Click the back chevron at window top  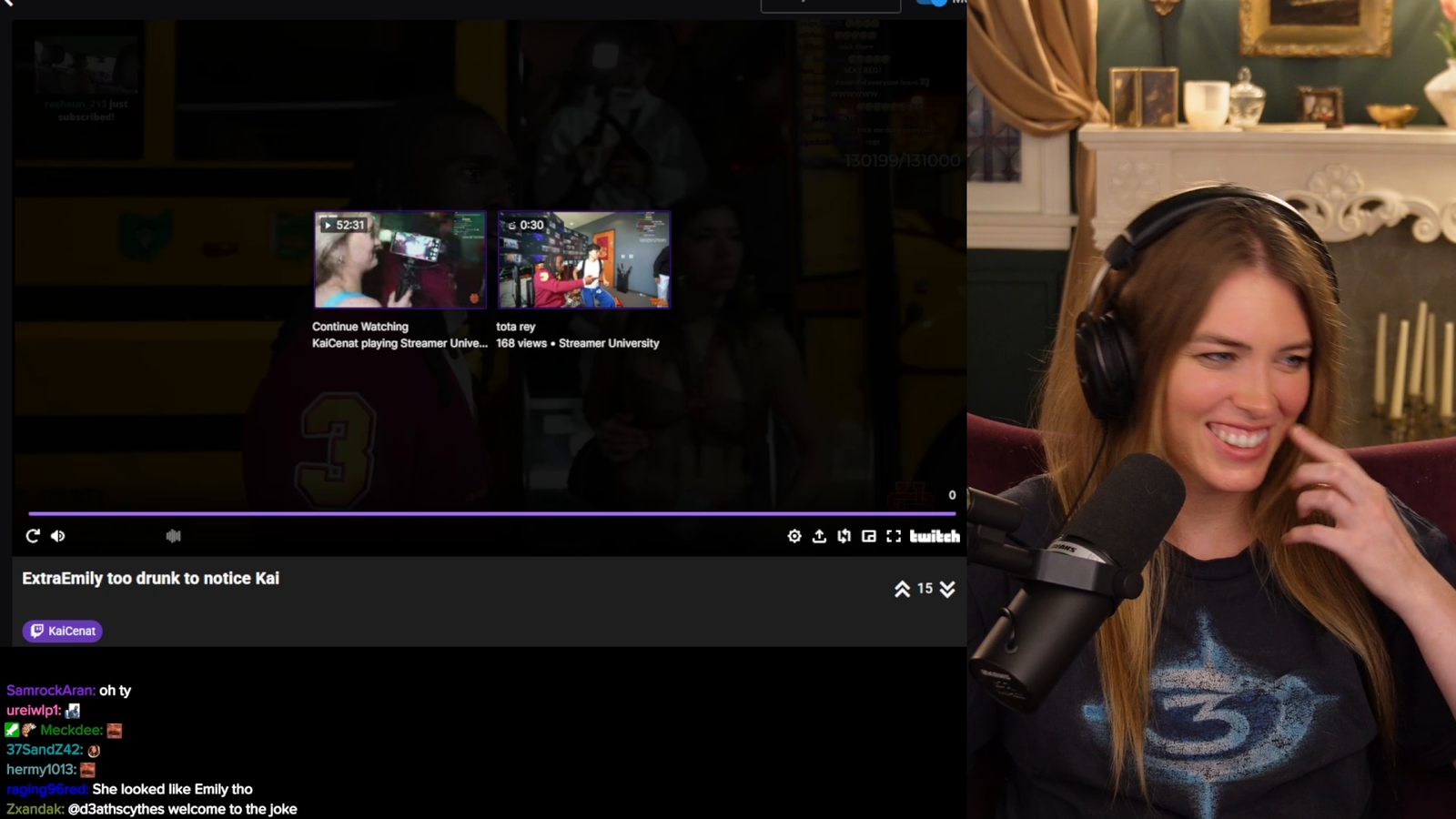tap(9, 3)
